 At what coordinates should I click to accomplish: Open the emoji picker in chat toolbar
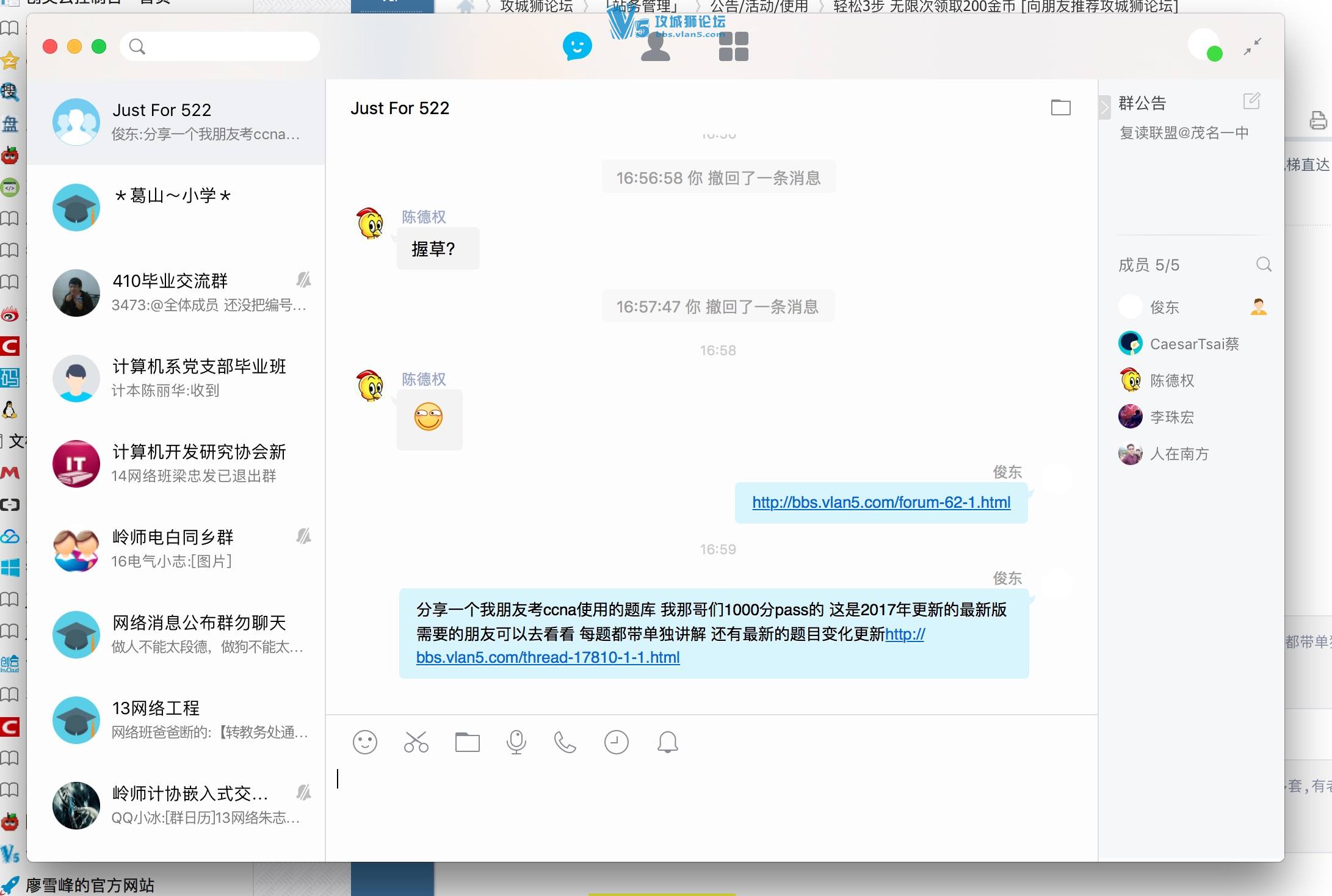pyautogui.click(x=364, y=742)
